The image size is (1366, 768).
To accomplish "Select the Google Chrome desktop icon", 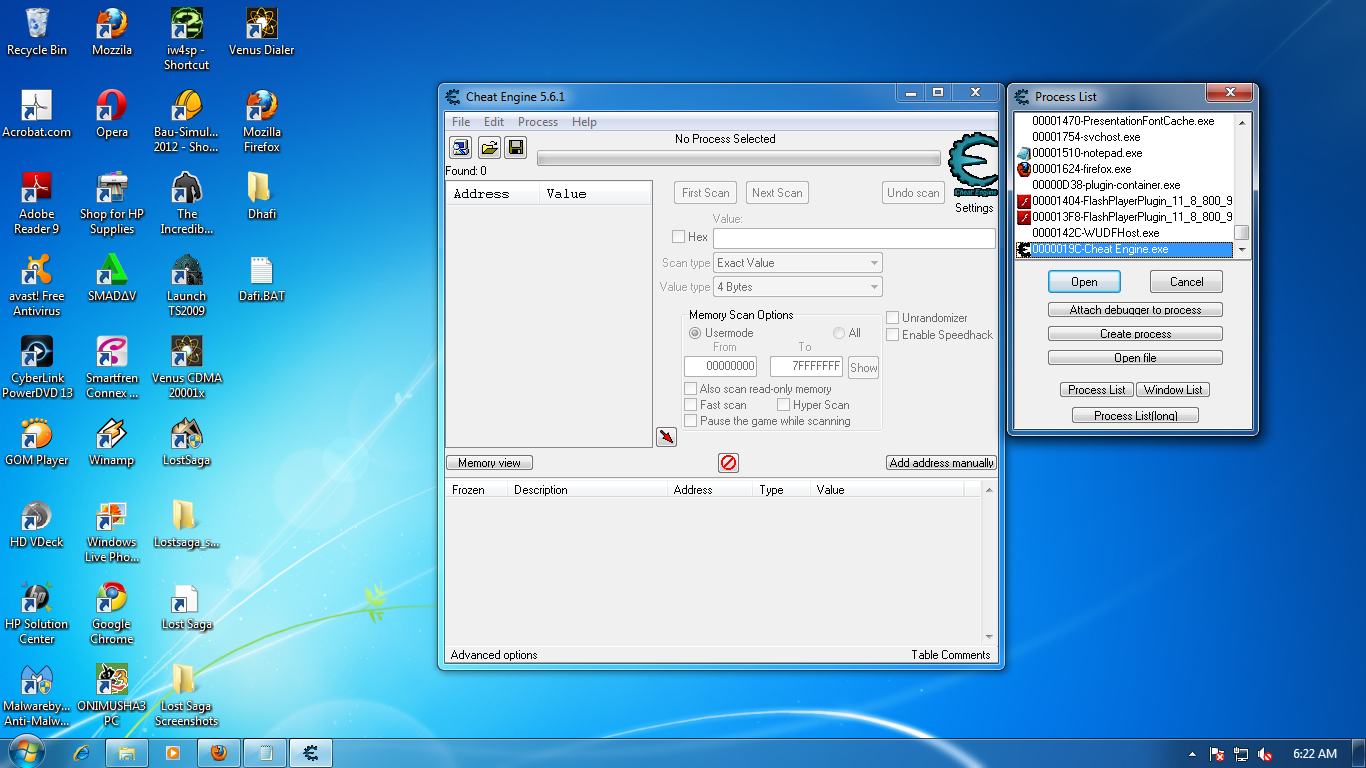I will click(112, 613).
